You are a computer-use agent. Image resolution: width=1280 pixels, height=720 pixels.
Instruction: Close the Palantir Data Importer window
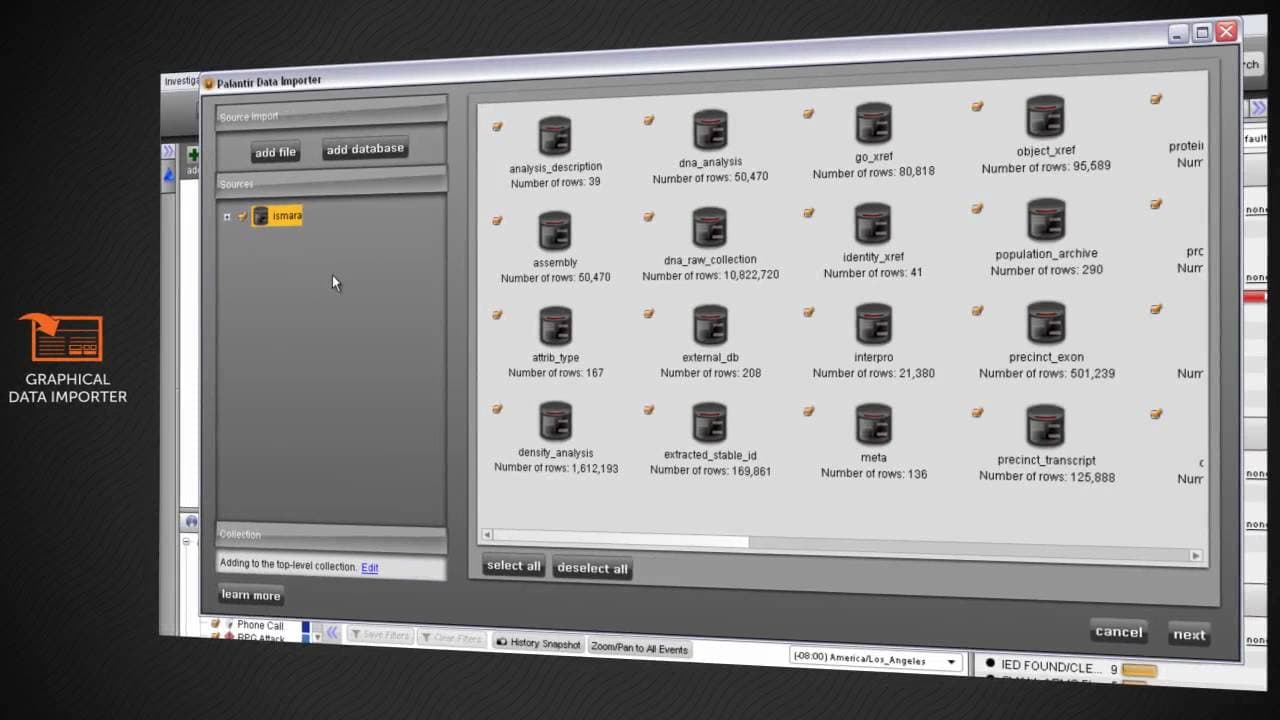(x=1226, y=31)
